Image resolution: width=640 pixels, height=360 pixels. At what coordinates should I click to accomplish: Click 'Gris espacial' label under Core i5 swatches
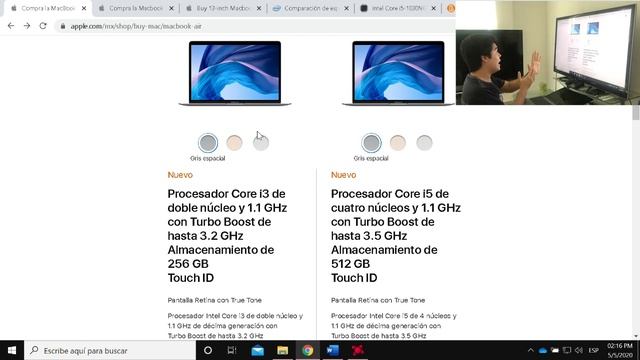click(x=371, y=158)
